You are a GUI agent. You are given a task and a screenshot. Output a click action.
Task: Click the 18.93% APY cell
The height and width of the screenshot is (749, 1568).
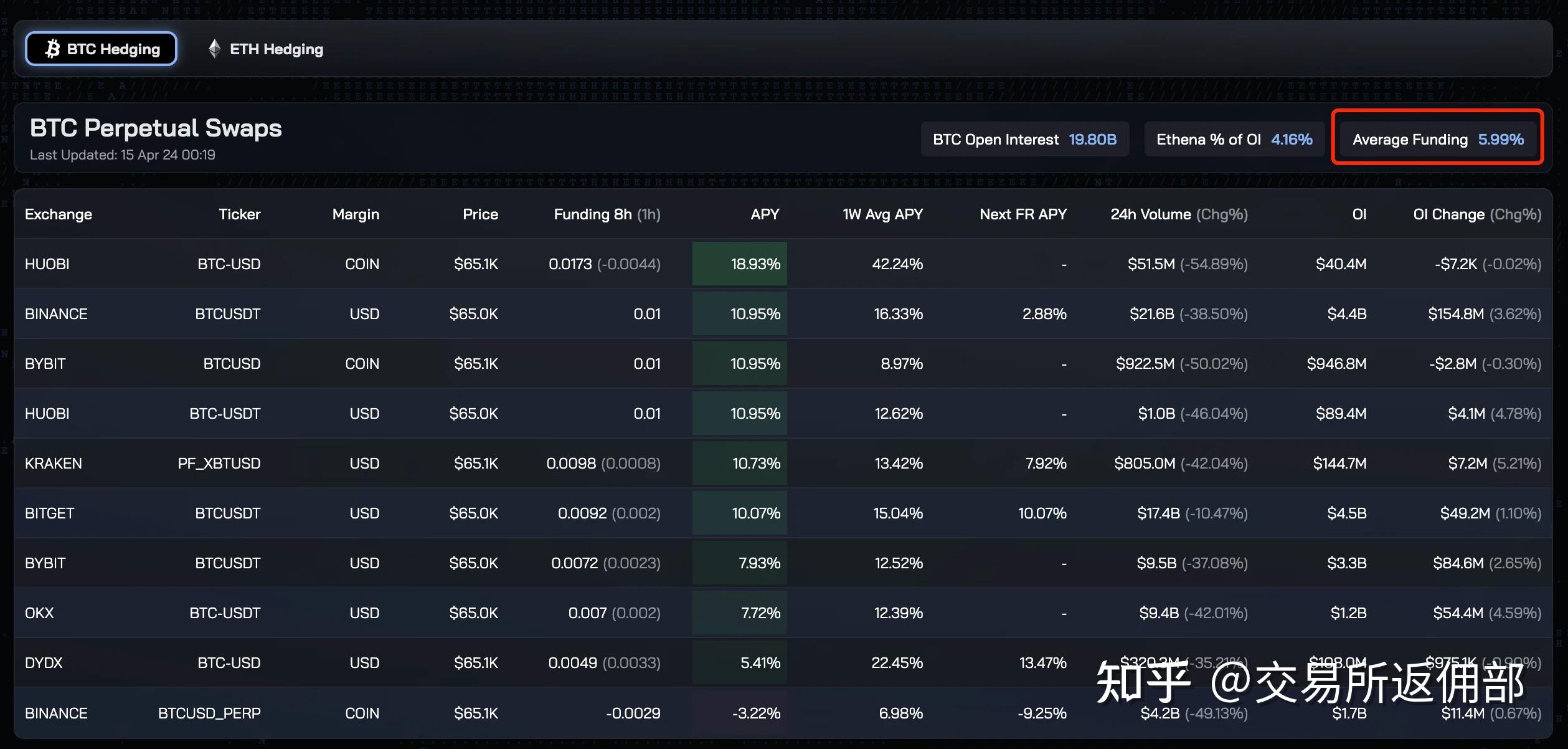[740, 264]
